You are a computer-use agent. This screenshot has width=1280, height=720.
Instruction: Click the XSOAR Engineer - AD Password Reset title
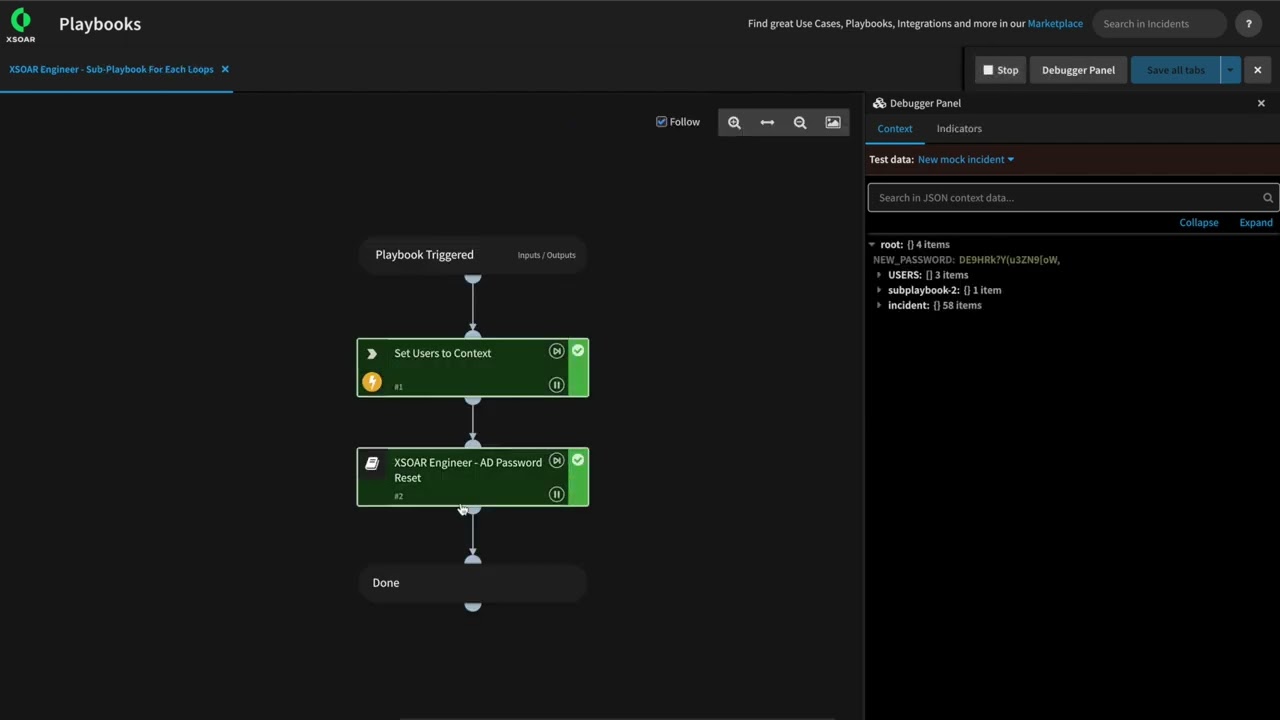pos(468,470)
